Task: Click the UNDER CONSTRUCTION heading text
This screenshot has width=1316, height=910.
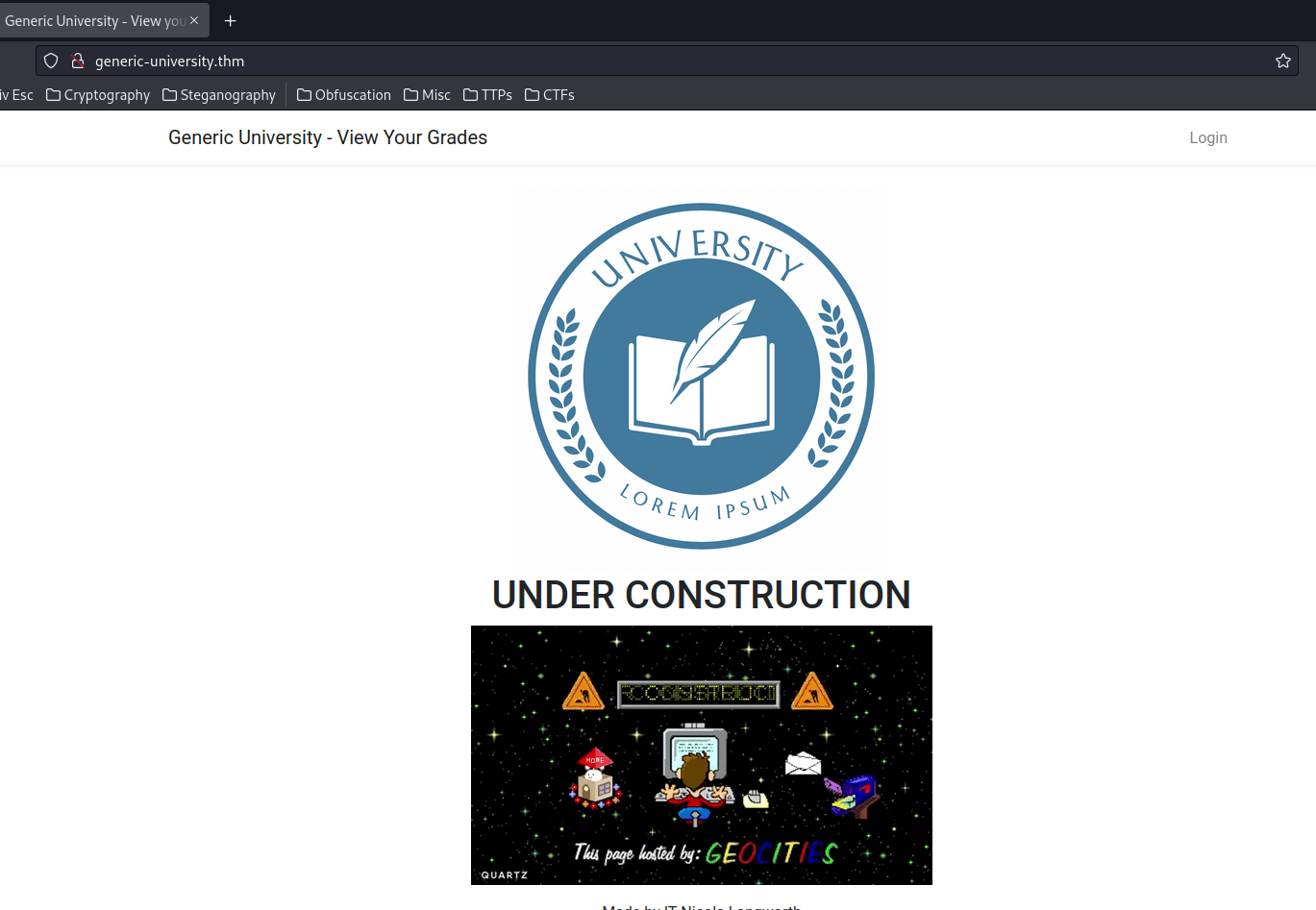Action: pyautogui.click(x=702, y=595)
